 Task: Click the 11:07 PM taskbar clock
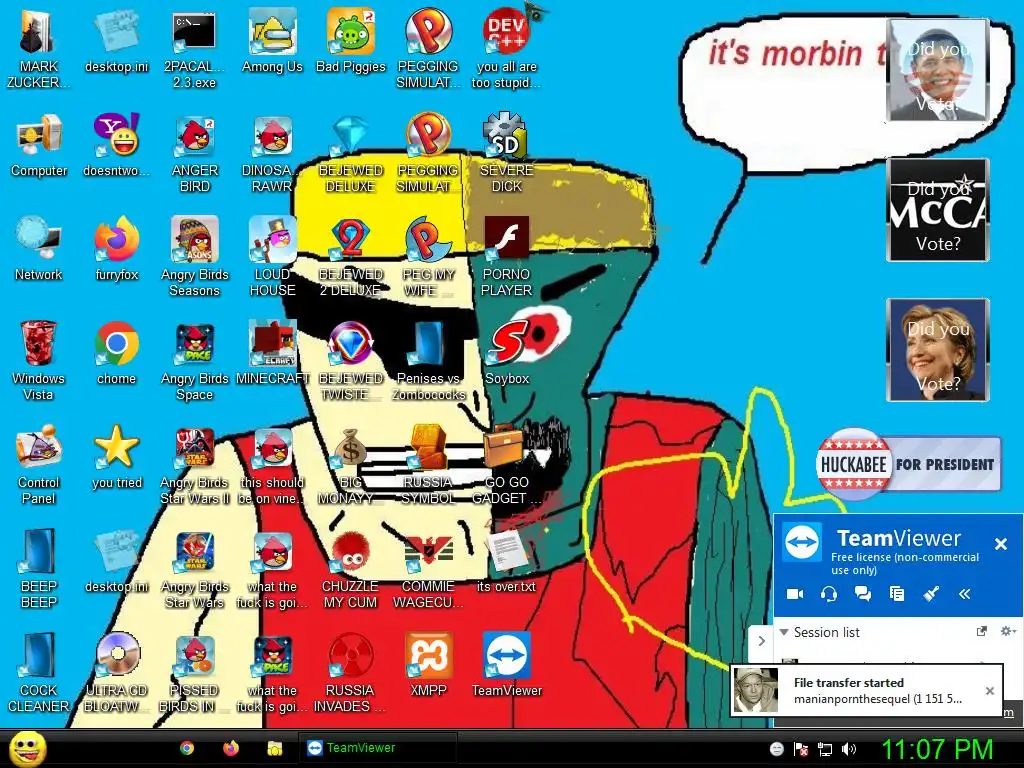[x=937, y=749]
